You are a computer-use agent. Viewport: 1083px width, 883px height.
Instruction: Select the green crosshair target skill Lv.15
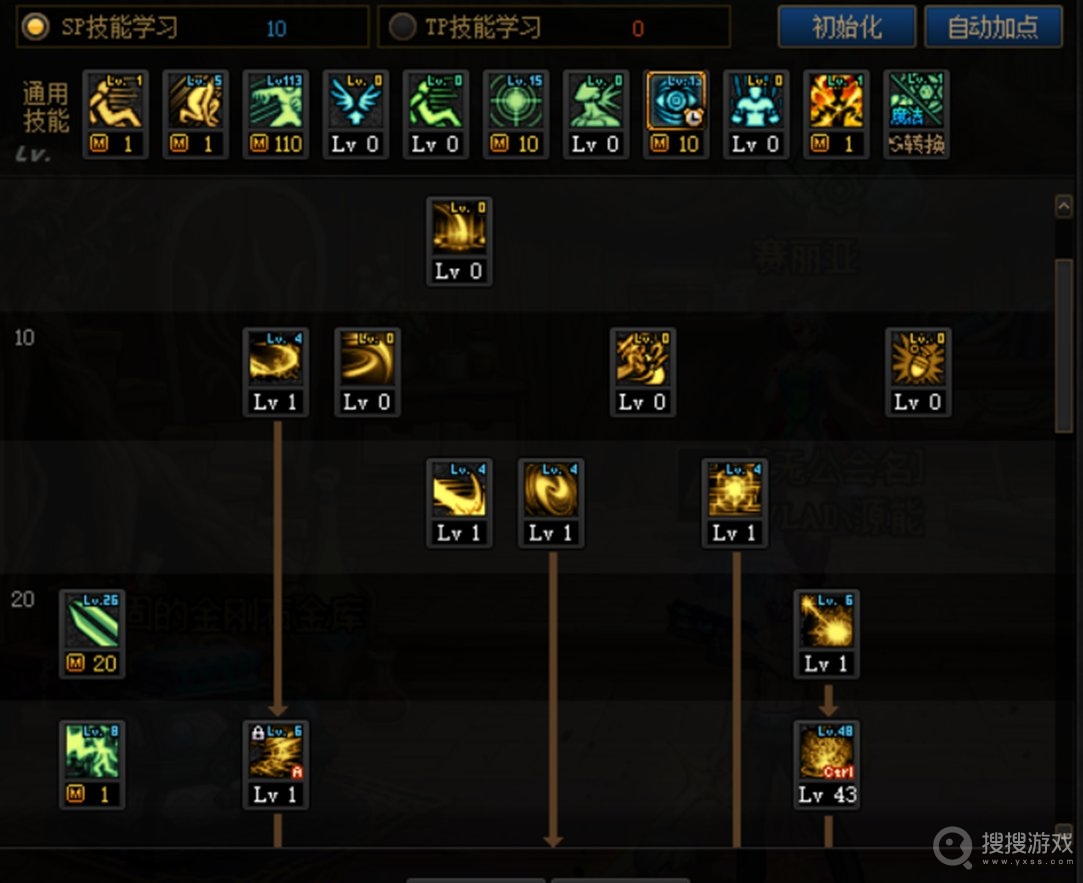[516, 115]
